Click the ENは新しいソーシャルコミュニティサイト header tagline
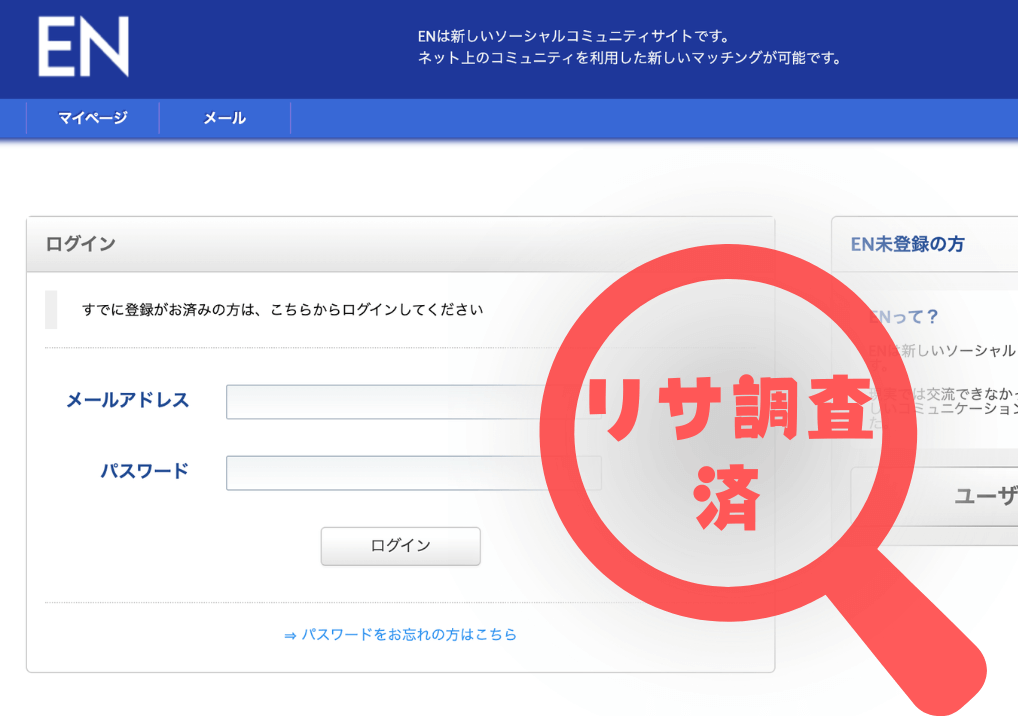This screenshot has width=1018, height=716. click(x=573, y=37)
